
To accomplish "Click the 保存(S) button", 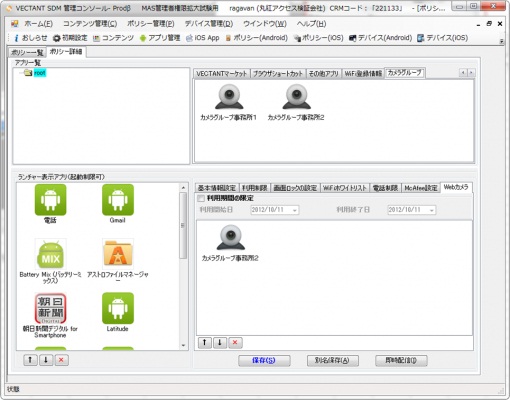I will (264, 360).
